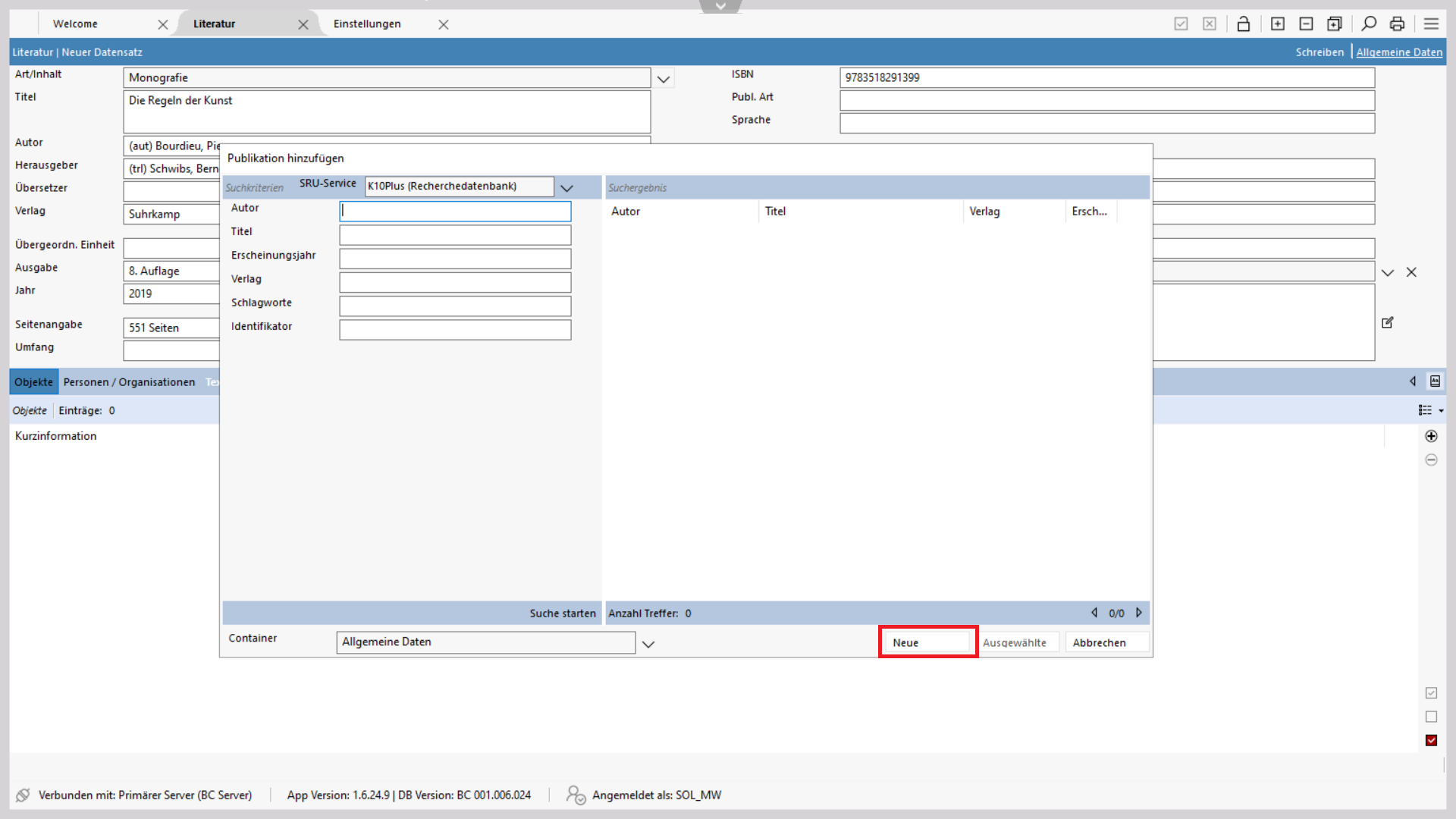Select the Personen / Organisationen tab
The image size is (1456, 819).
pyautogui.click(x=129, y=382)
